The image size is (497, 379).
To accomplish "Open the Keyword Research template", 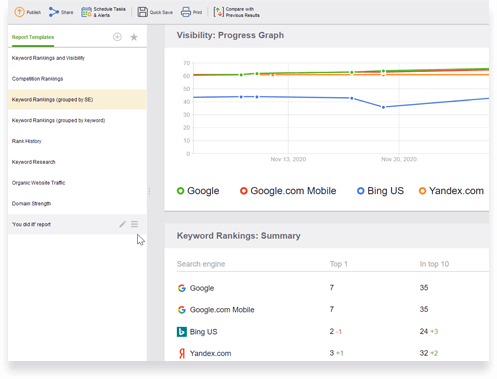I will coord(77,162).
